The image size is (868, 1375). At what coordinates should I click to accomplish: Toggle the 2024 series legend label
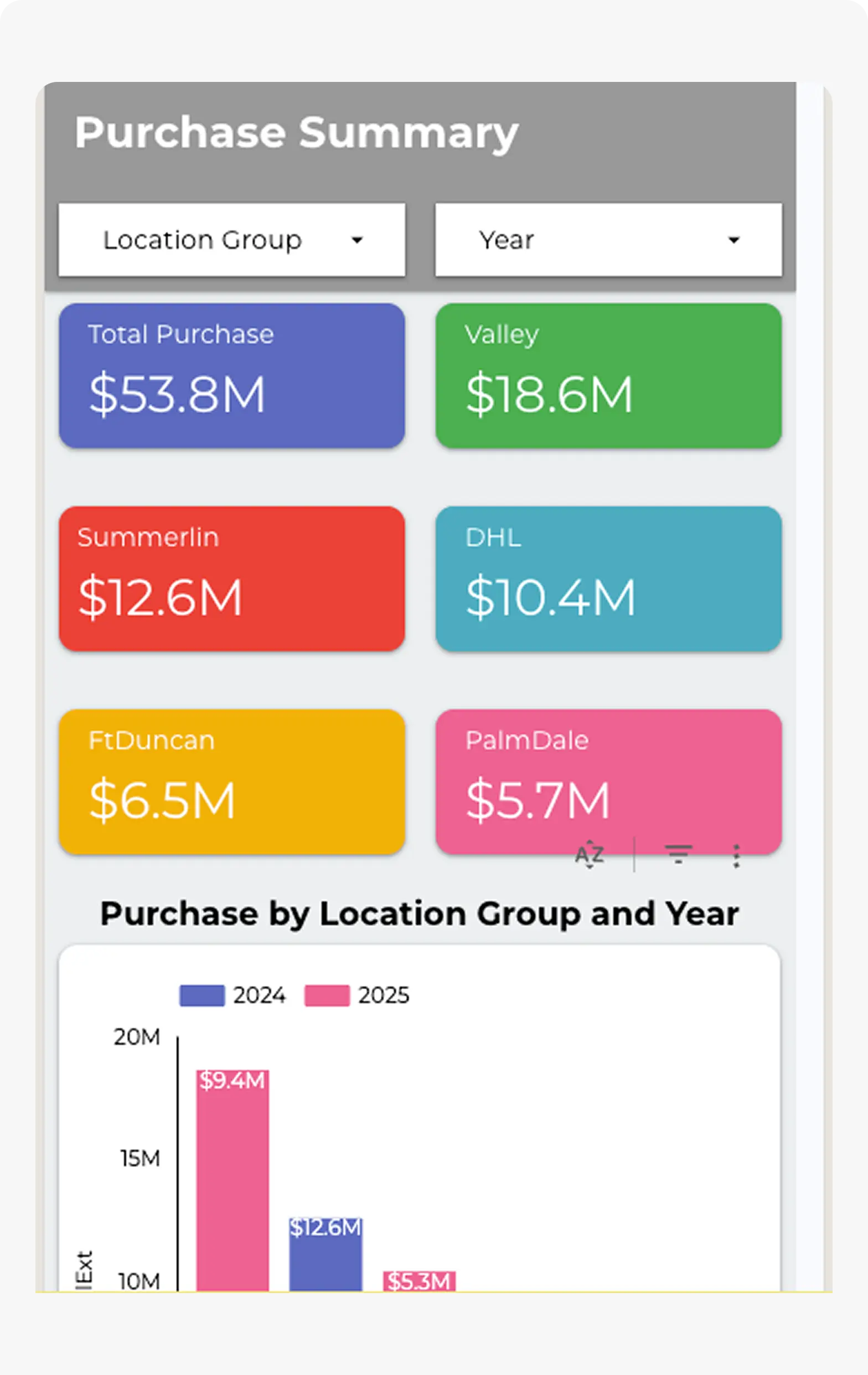[x=259, y=995]
